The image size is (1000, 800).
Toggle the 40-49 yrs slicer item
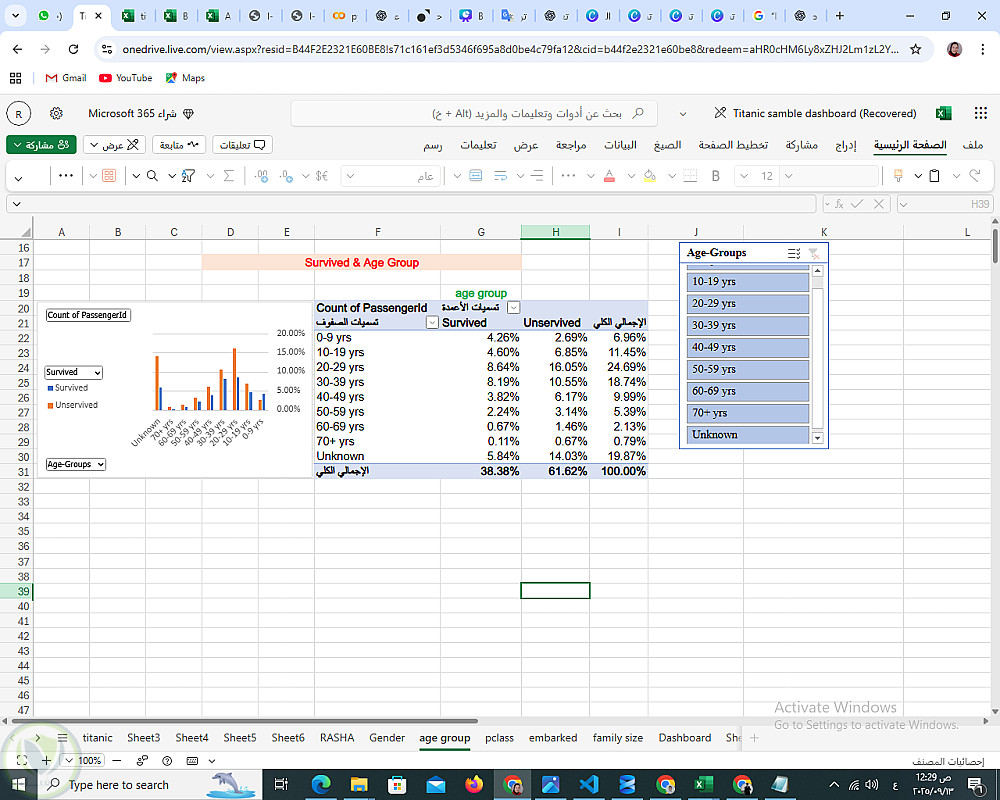[x=747, y=348]
